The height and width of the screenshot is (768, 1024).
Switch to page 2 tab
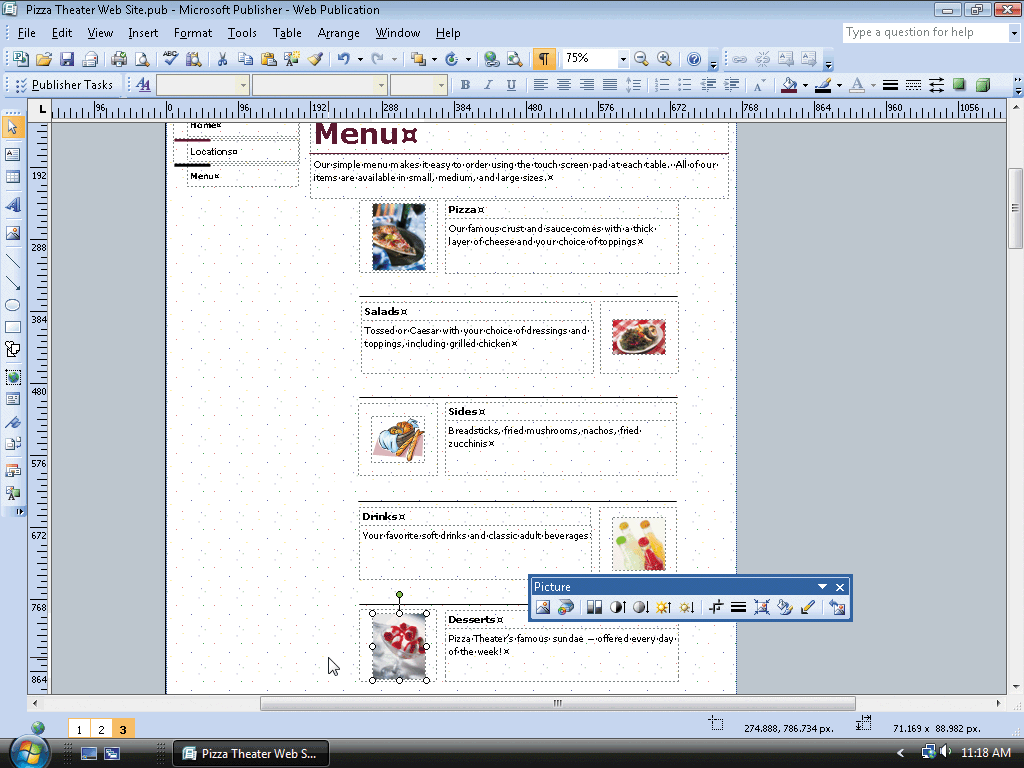pos(101,730)
